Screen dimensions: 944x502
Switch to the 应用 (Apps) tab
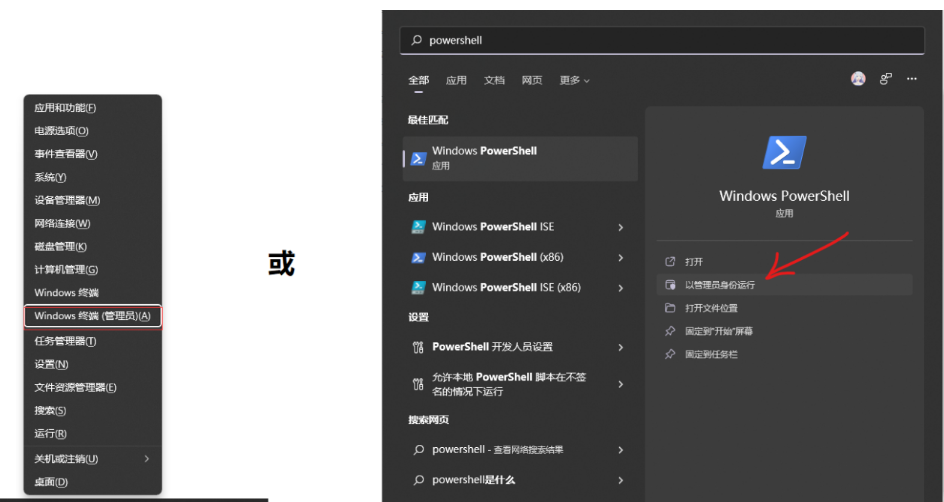click(x=456, y=80)
